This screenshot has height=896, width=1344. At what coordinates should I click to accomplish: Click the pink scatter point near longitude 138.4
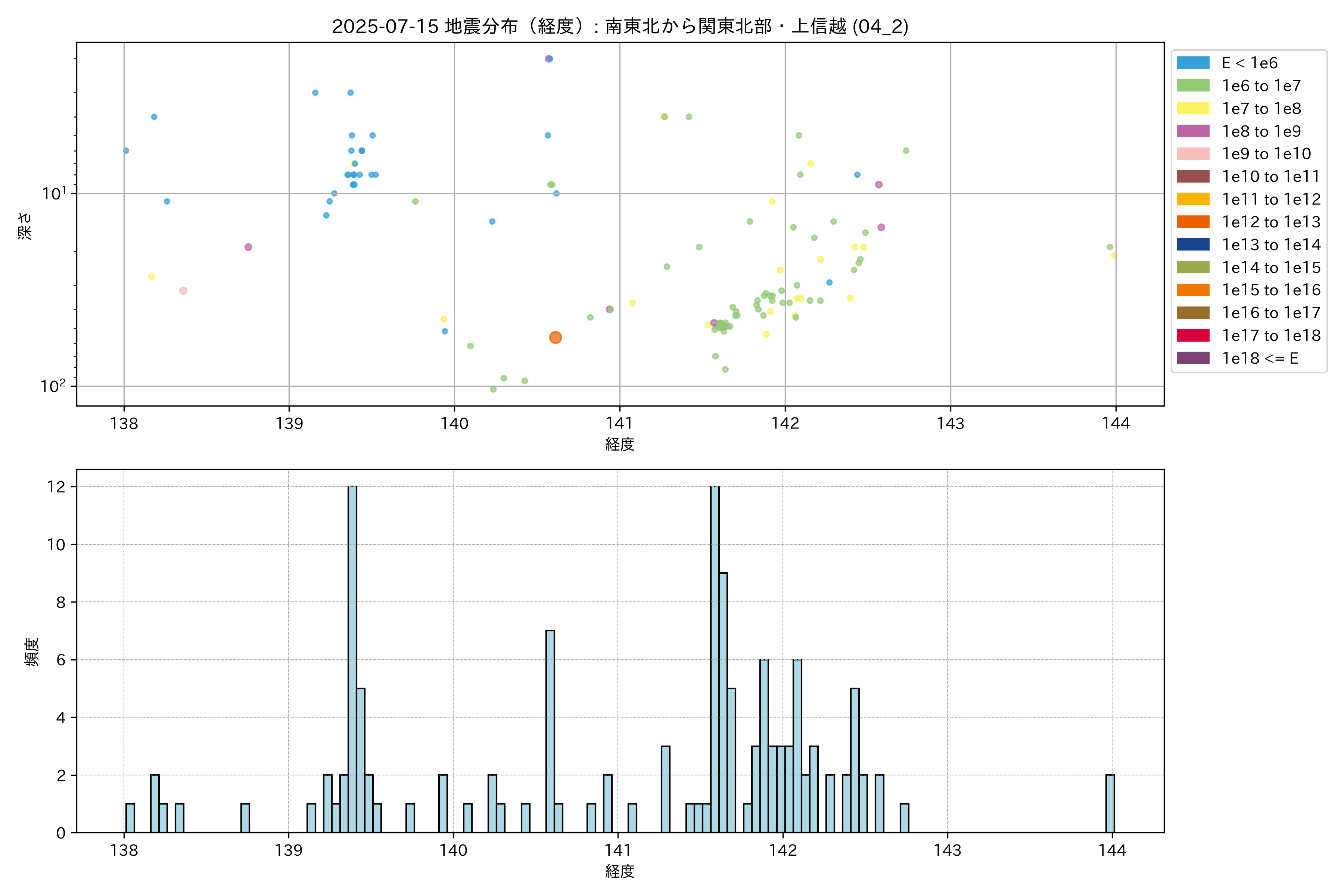[x=183, y=291]
